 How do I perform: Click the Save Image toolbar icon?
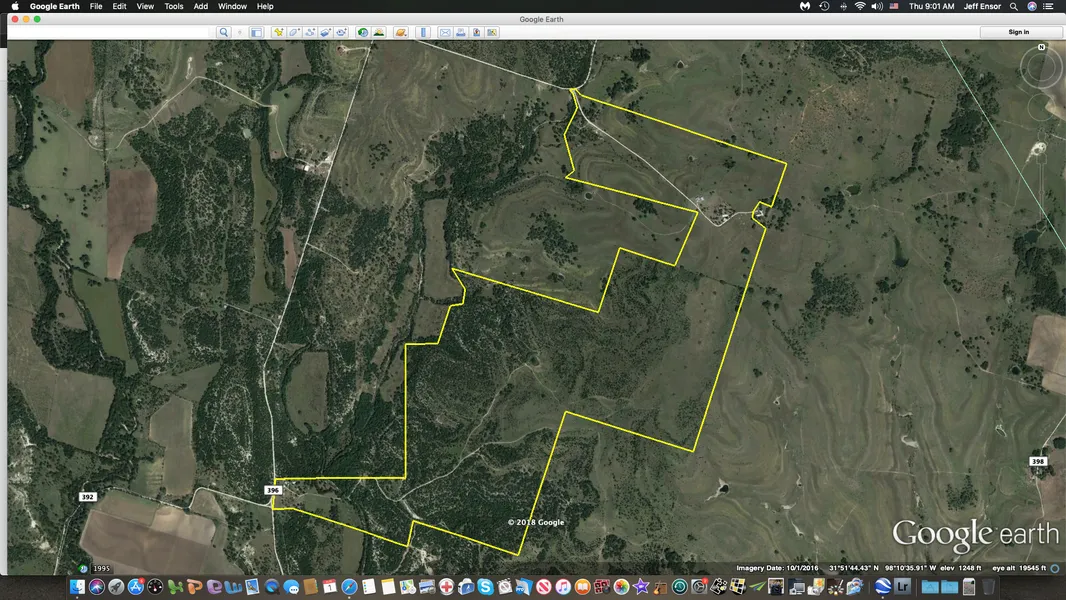[x=477, y=32]
